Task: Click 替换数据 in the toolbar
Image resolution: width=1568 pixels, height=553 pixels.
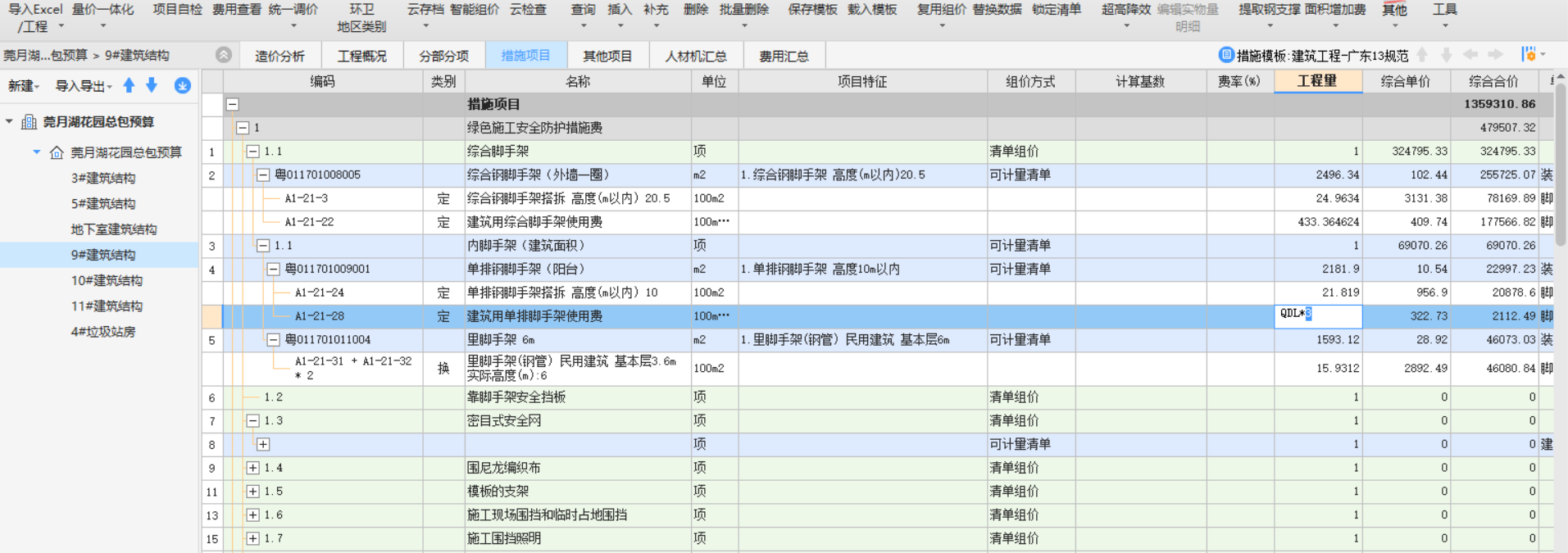Action: pos(998,10)
